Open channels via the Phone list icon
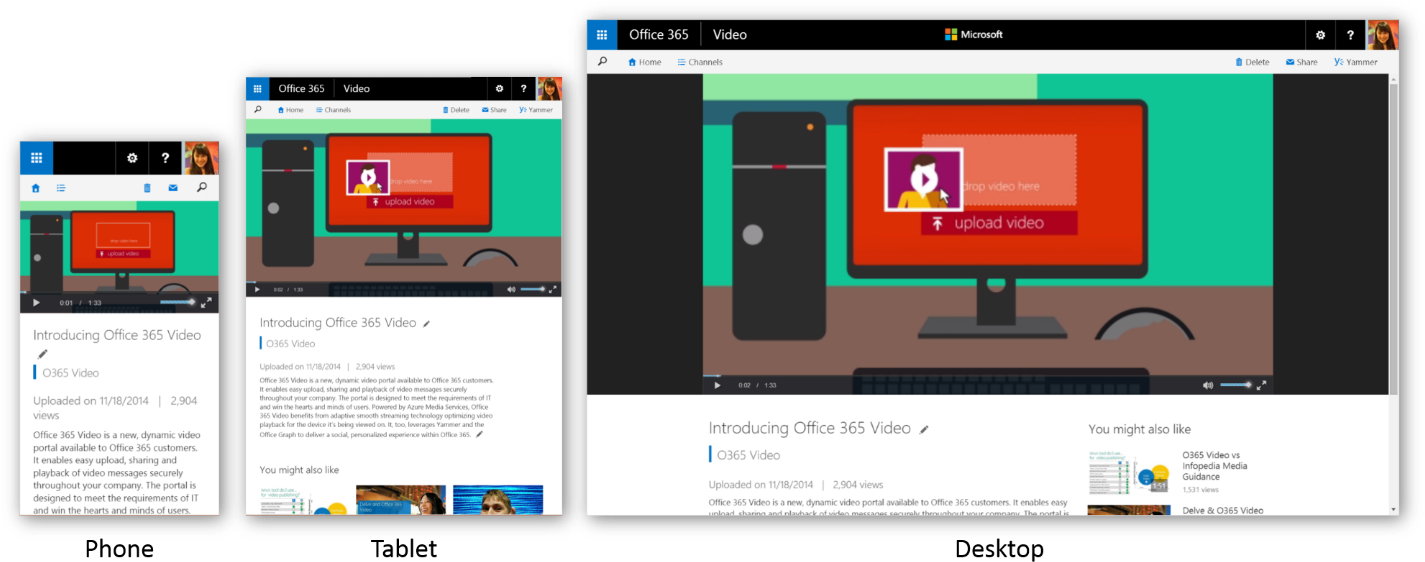The image size is (1425, 562). [x=61, y=188]
